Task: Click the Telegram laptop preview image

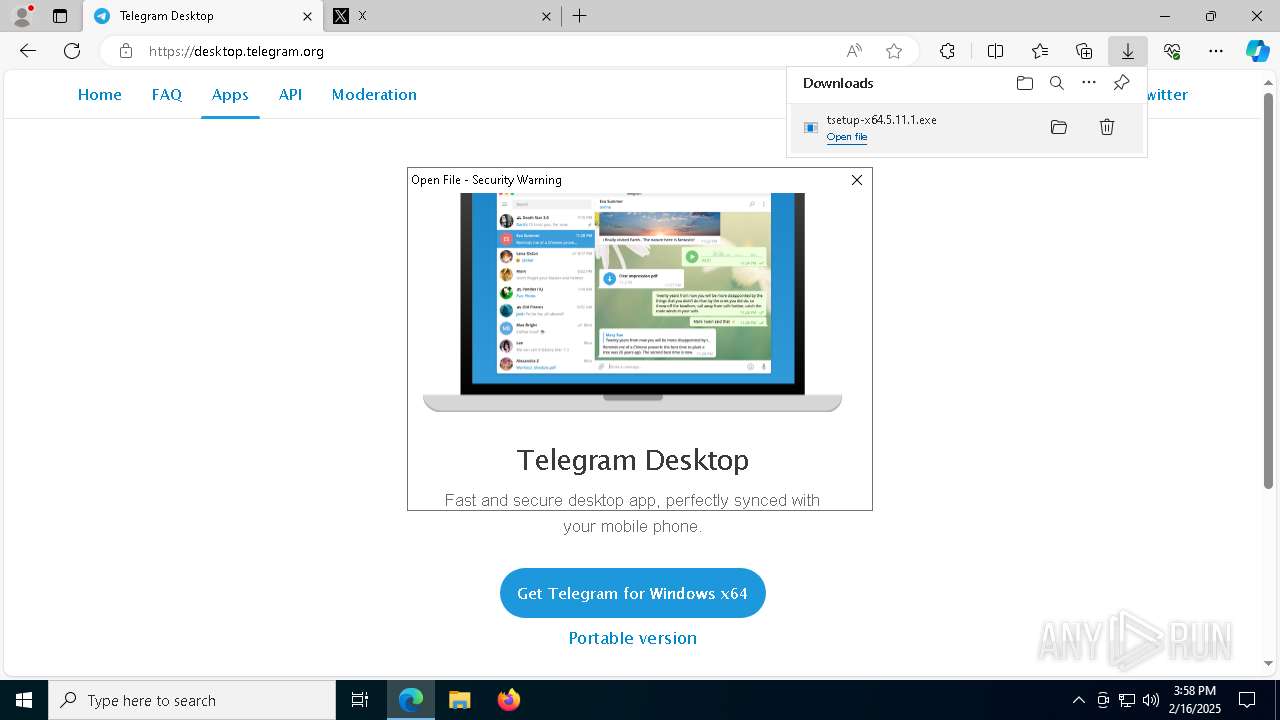Action: coord(633,301)
